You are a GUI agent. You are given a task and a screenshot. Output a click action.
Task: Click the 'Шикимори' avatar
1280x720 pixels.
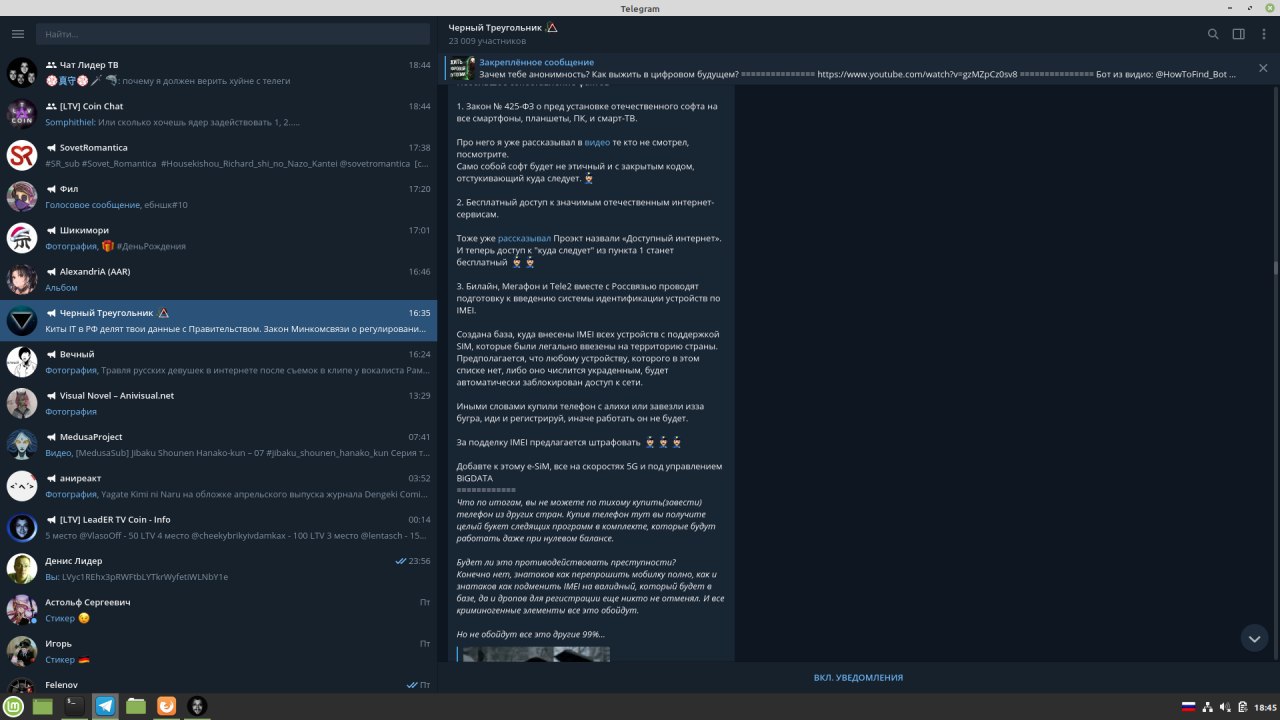pyautogui.click(x=22, y=238)
